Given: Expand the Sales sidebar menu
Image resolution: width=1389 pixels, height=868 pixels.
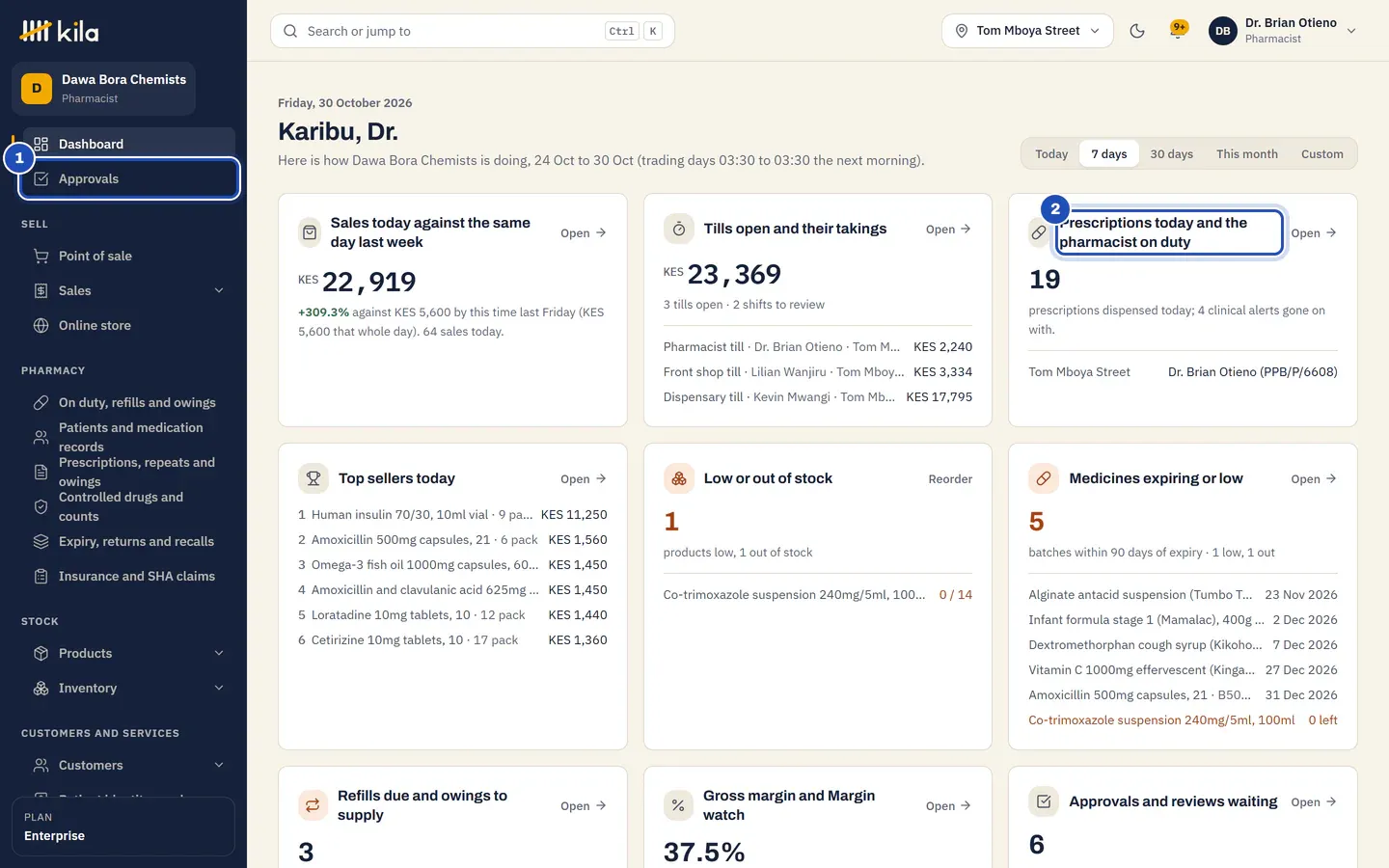Looking at the screenshot, I should 129,291.
